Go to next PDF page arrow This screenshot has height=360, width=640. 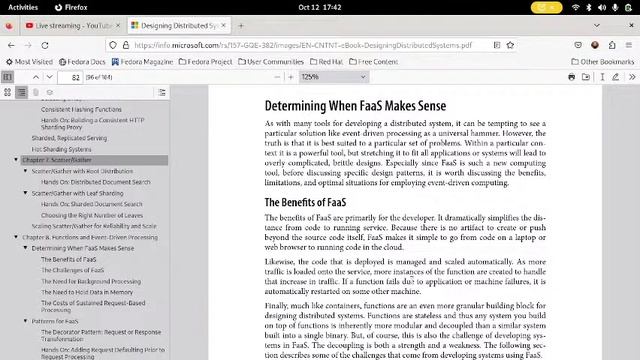tap(49, 77)
